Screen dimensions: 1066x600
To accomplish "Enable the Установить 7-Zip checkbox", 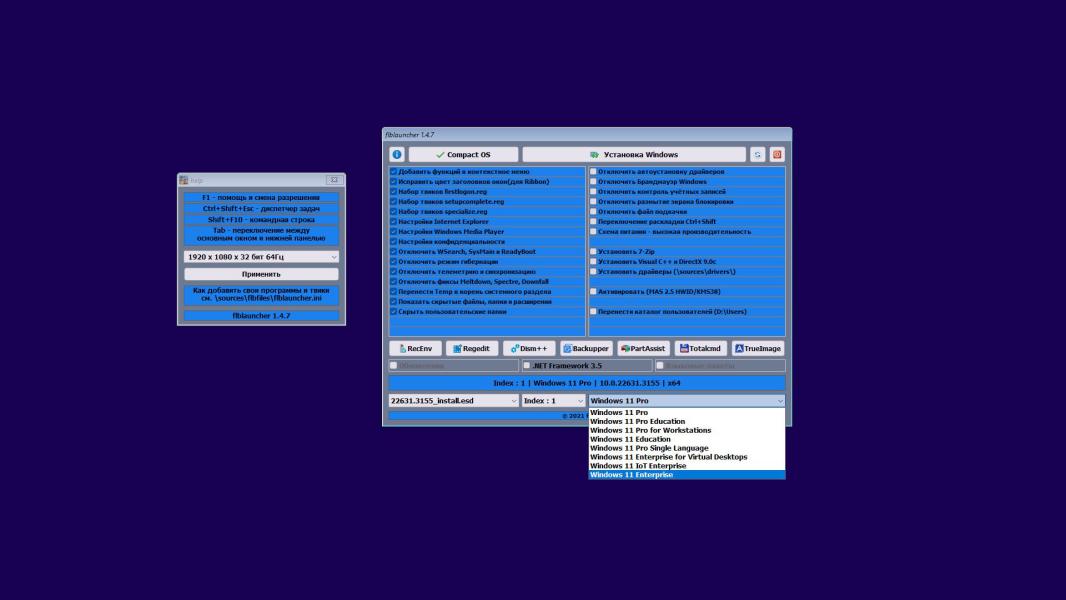I will (x=593, y=252).
